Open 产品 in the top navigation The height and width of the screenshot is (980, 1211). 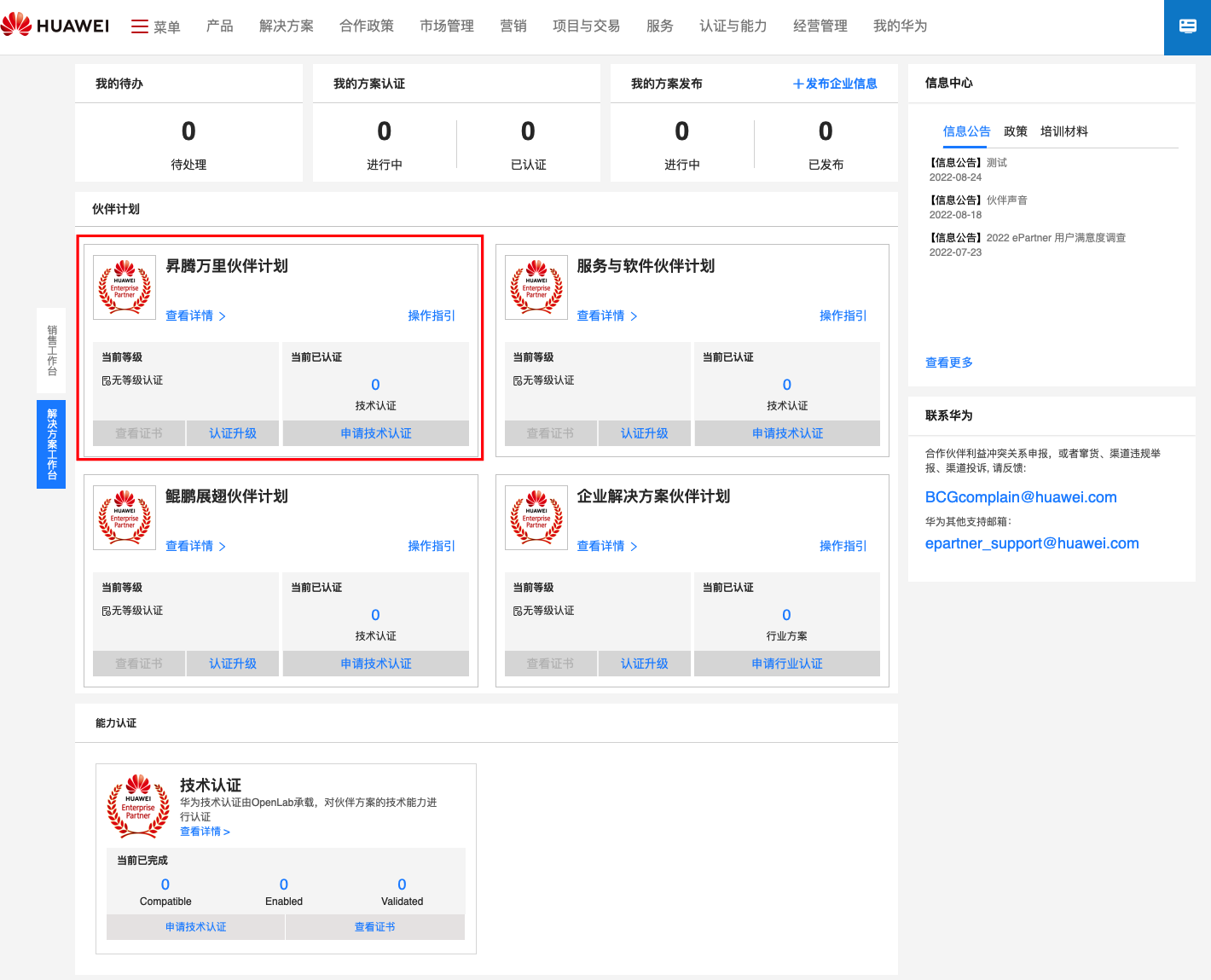[x=220, y=26]
